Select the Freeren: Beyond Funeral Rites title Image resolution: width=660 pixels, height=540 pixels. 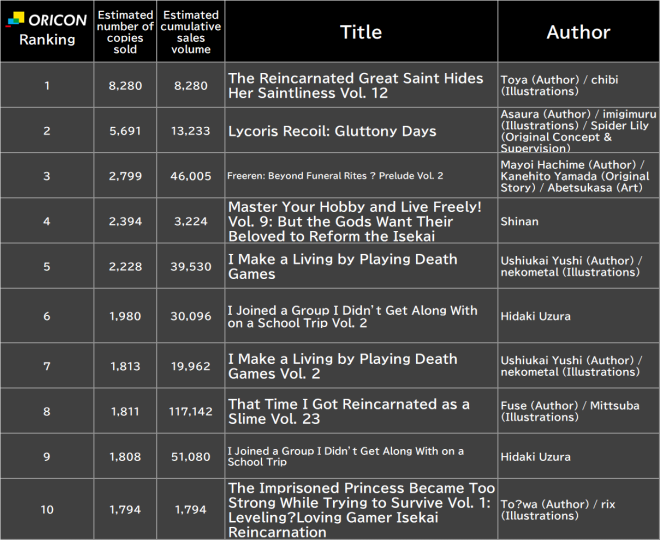[x=335, y=175]
